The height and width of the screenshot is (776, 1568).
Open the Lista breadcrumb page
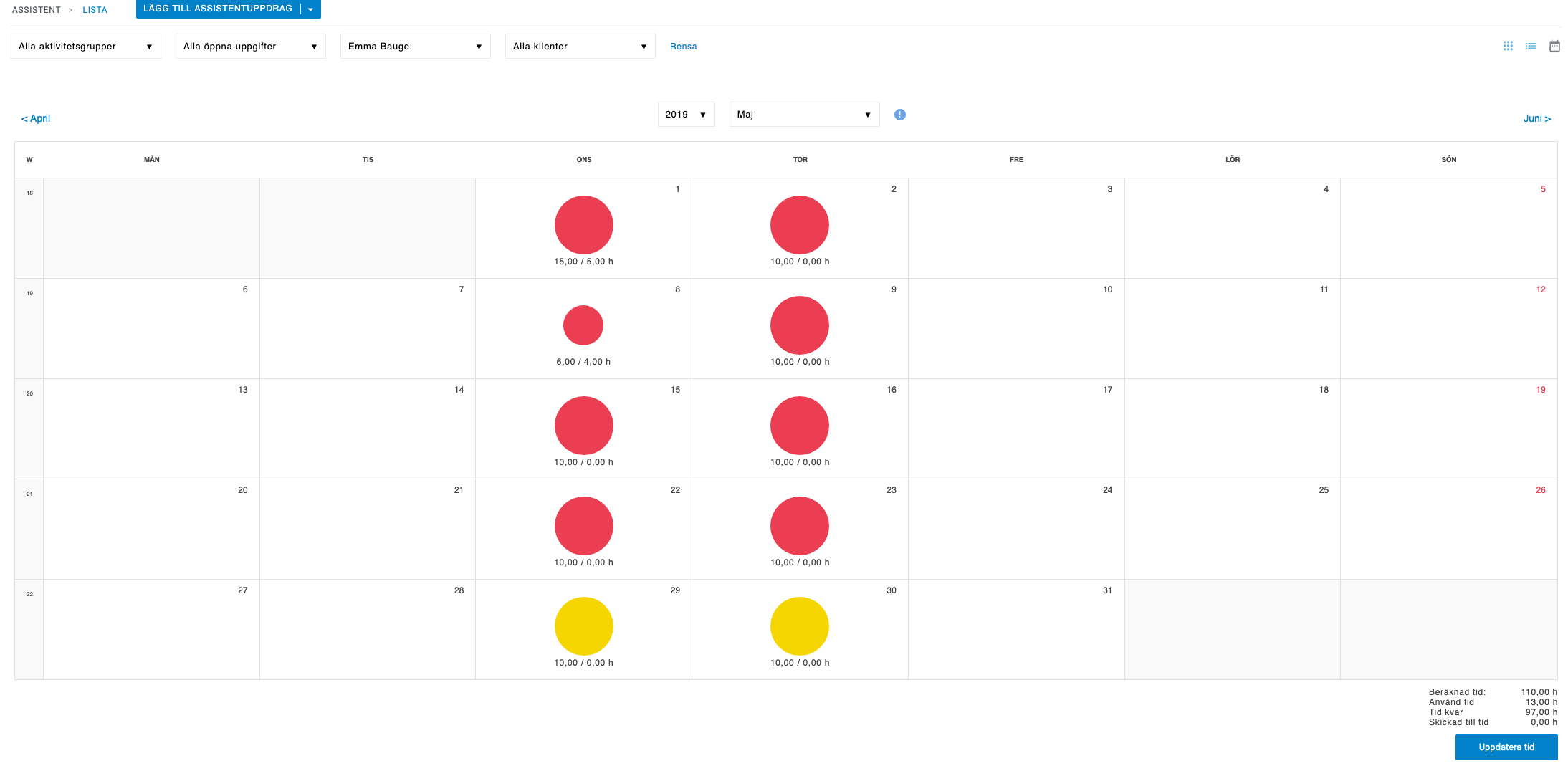click(x=95, y=9)
